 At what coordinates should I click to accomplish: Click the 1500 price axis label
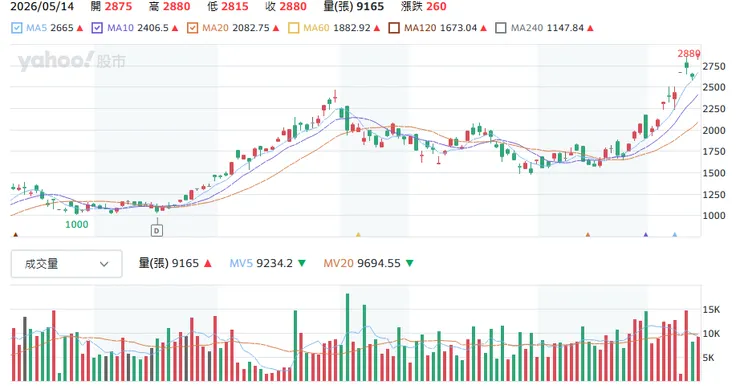click(x=714, y=173)
